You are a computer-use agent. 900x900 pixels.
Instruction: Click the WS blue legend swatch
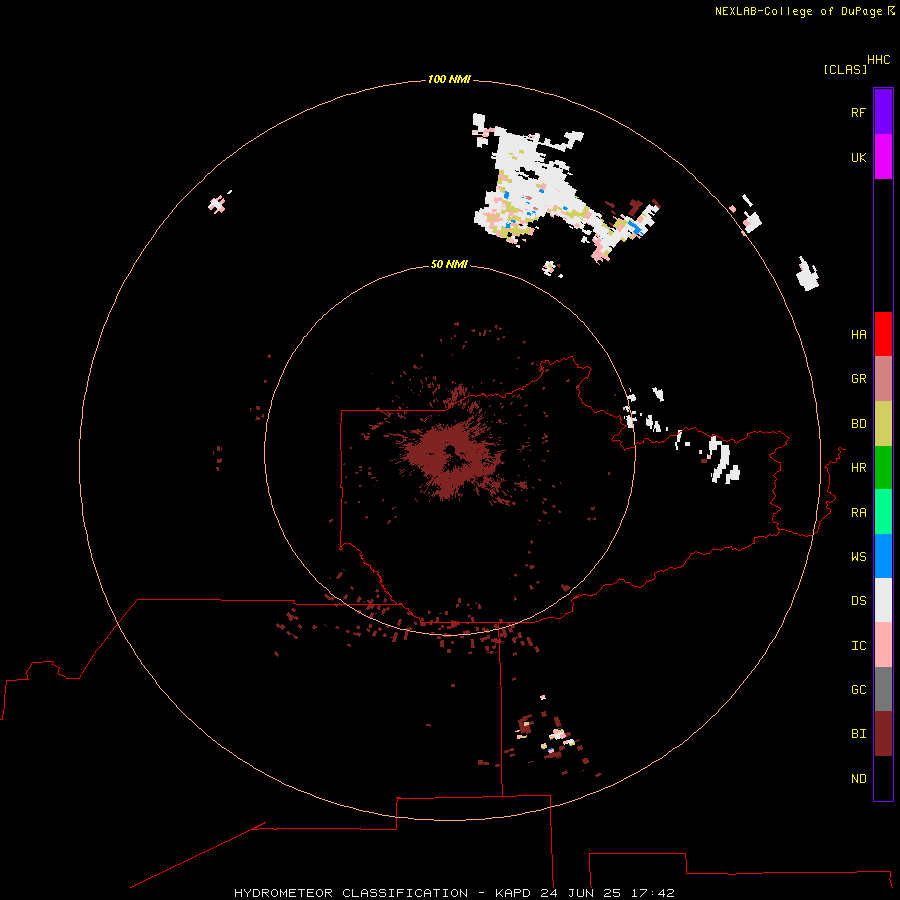883,556
